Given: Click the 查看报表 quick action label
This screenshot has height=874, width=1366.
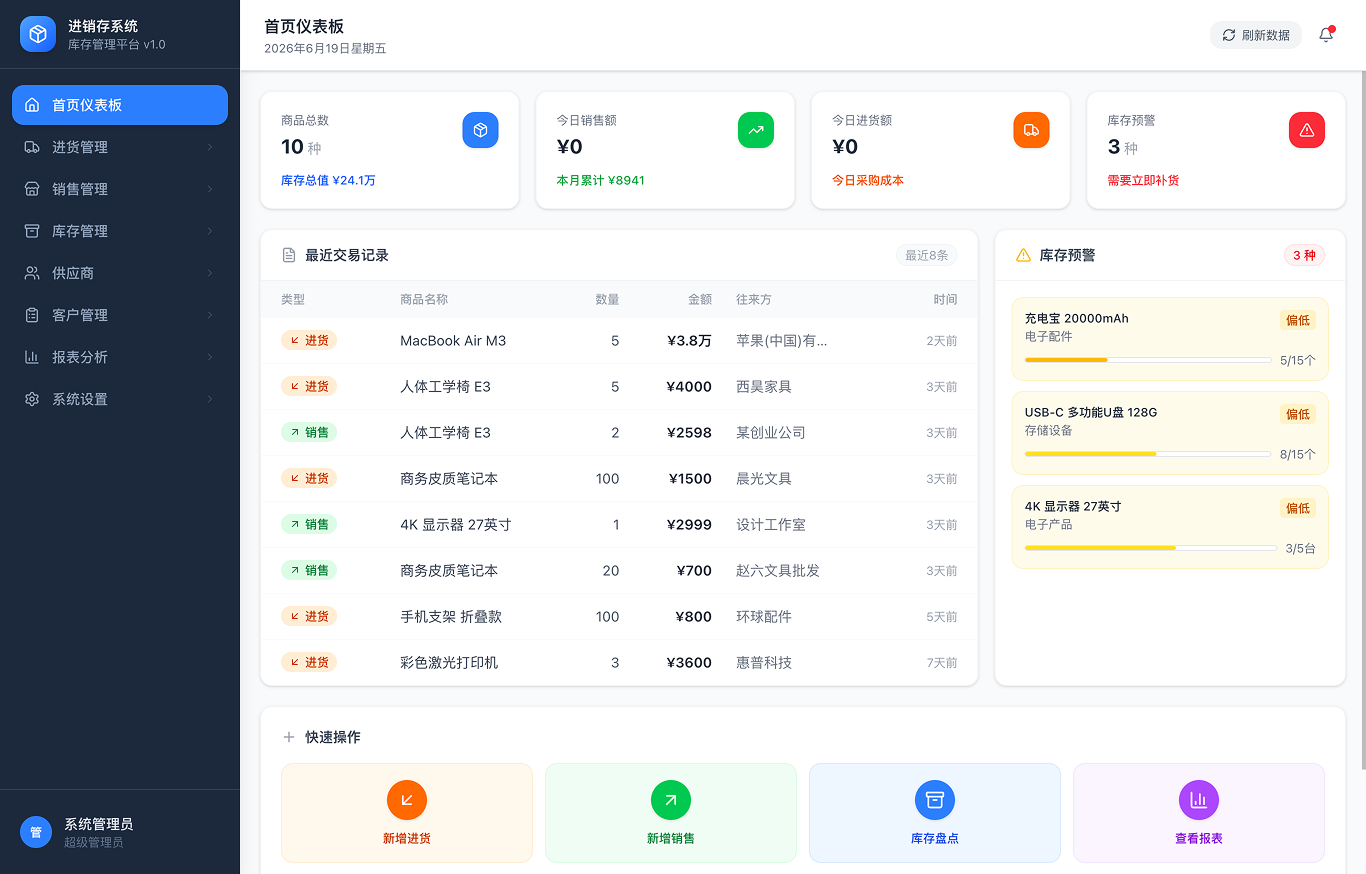Looking at the screenshot, I should [1199, 838].
